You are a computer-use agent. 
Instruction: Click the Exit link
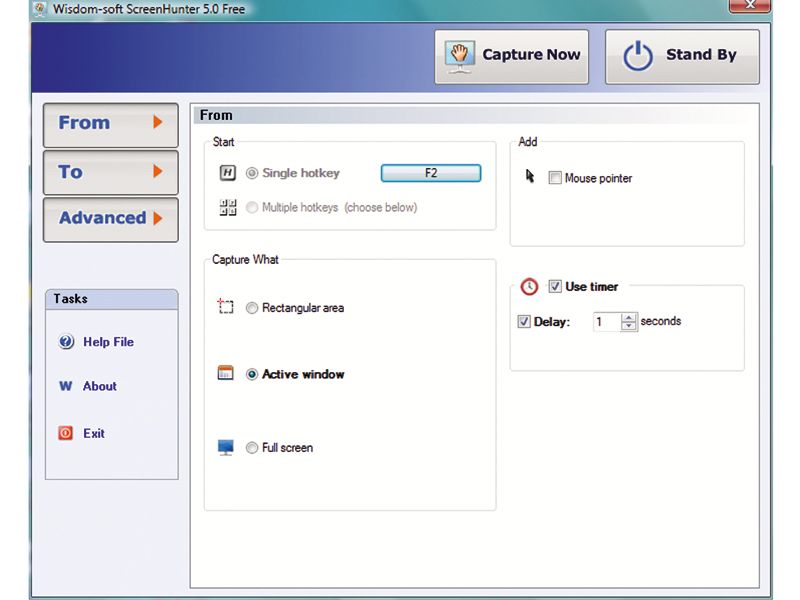[94, 433]
